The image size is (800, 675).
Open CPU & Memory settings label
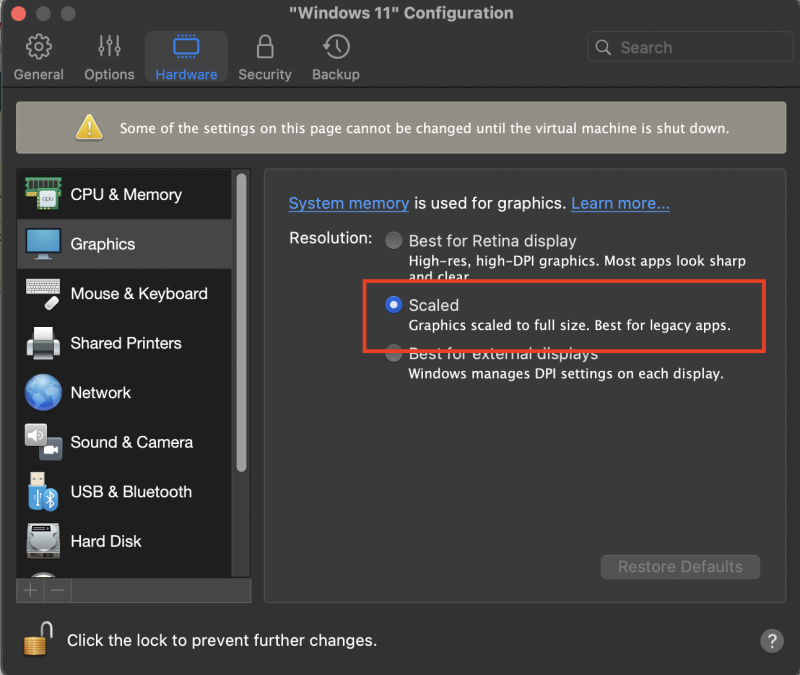(x=126, y=194)
